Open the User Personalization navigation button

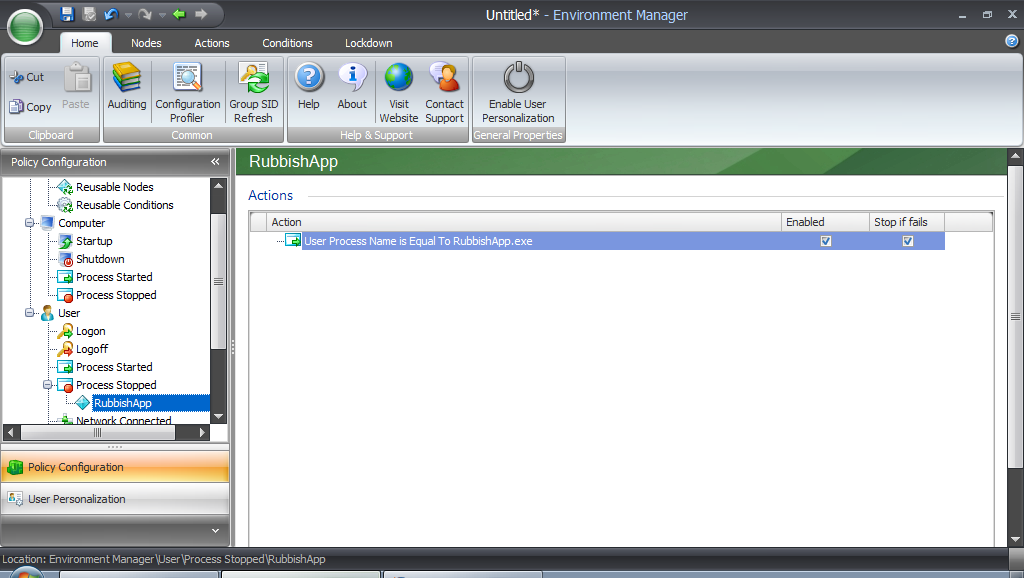point(115,499)
